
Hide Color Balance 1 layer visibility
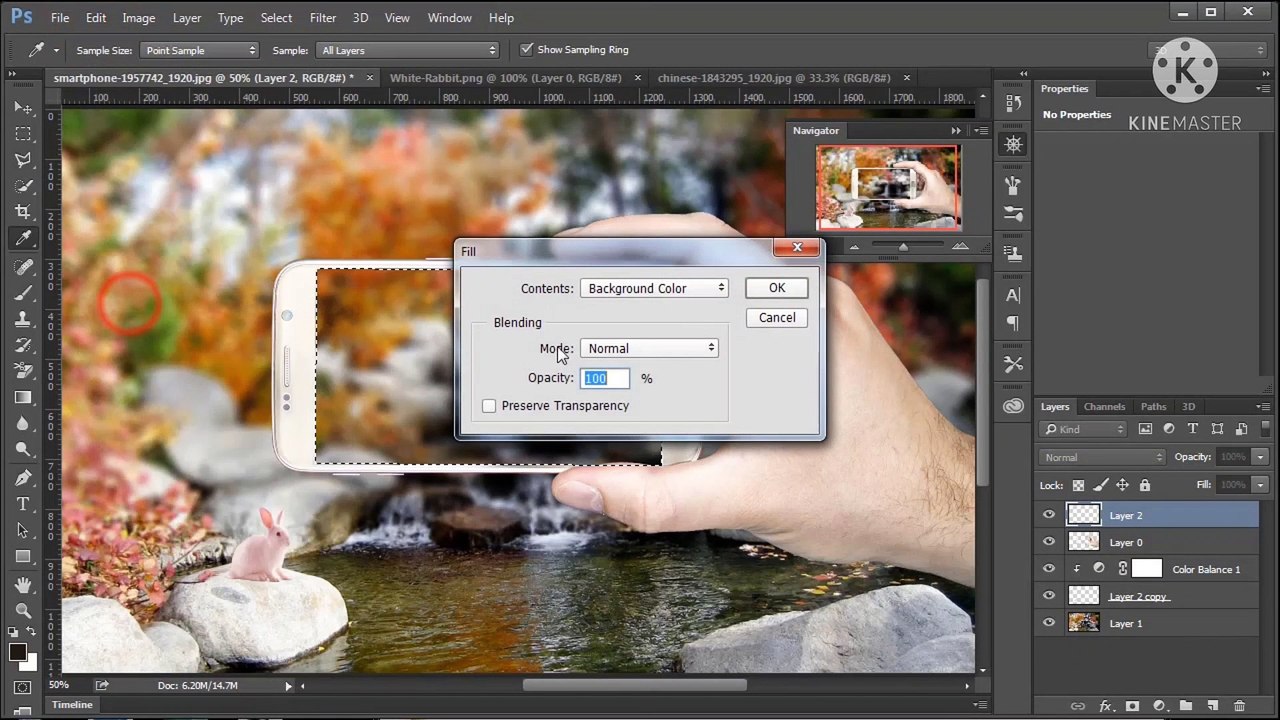[1049, 569]
